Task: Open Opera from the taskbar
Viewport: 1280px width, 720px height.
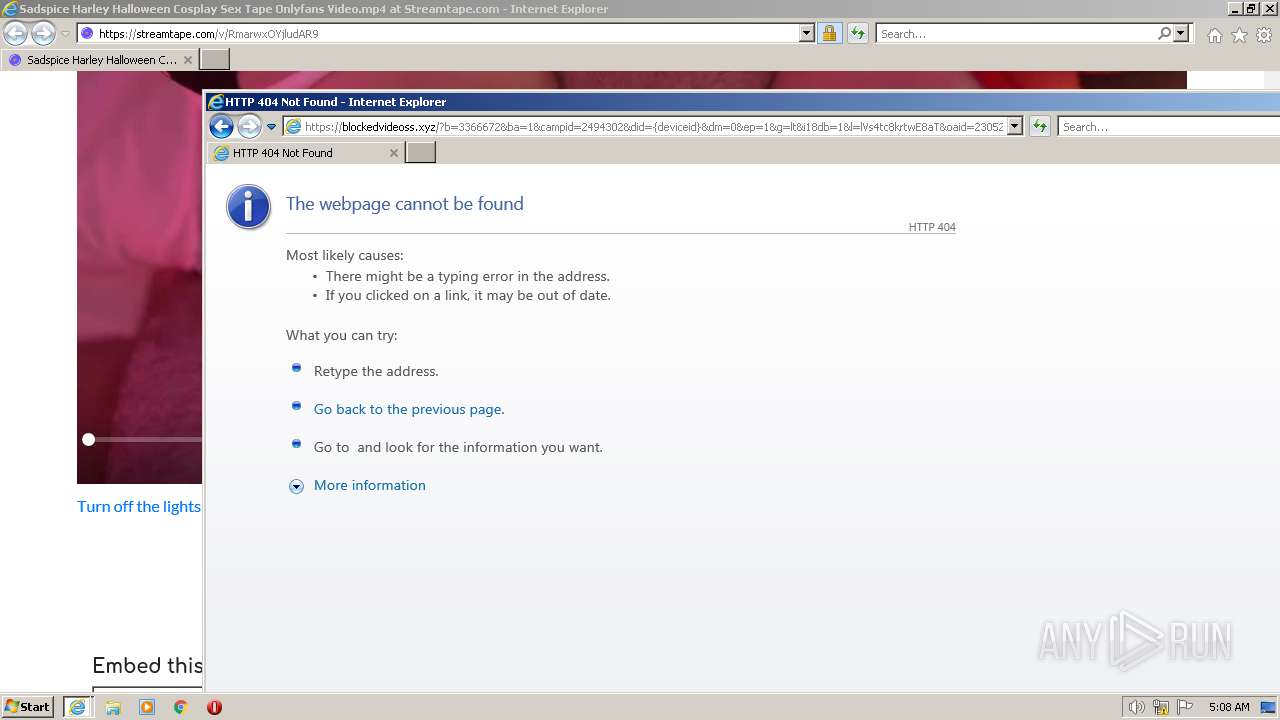Action: [x=214, y=707]
